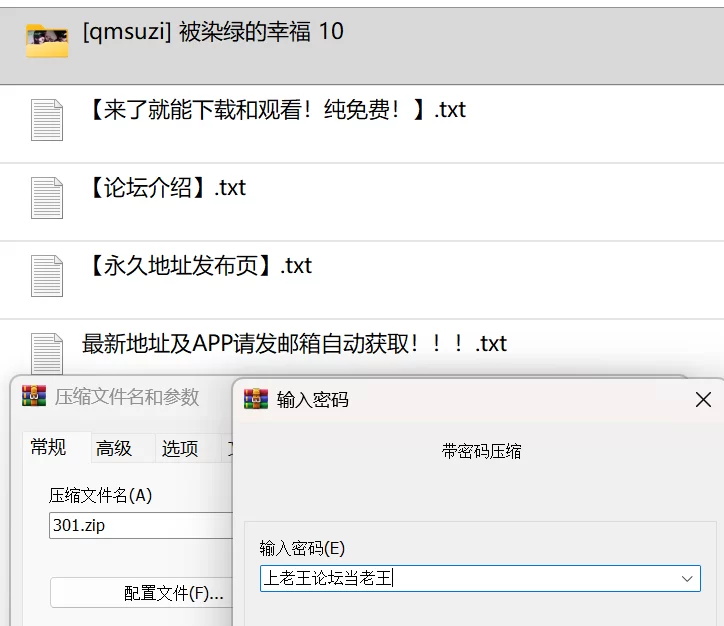Screen dimensions: 724x626
Task: Click the WinRAR icon in 输入密码 dialog title
Action: tap(256, 399)
